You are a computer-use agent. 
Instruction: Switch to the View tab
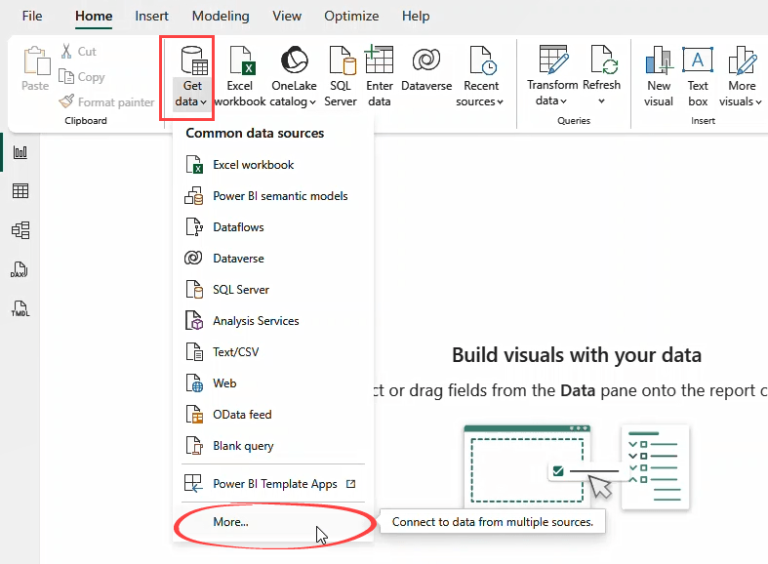(287, 16)
